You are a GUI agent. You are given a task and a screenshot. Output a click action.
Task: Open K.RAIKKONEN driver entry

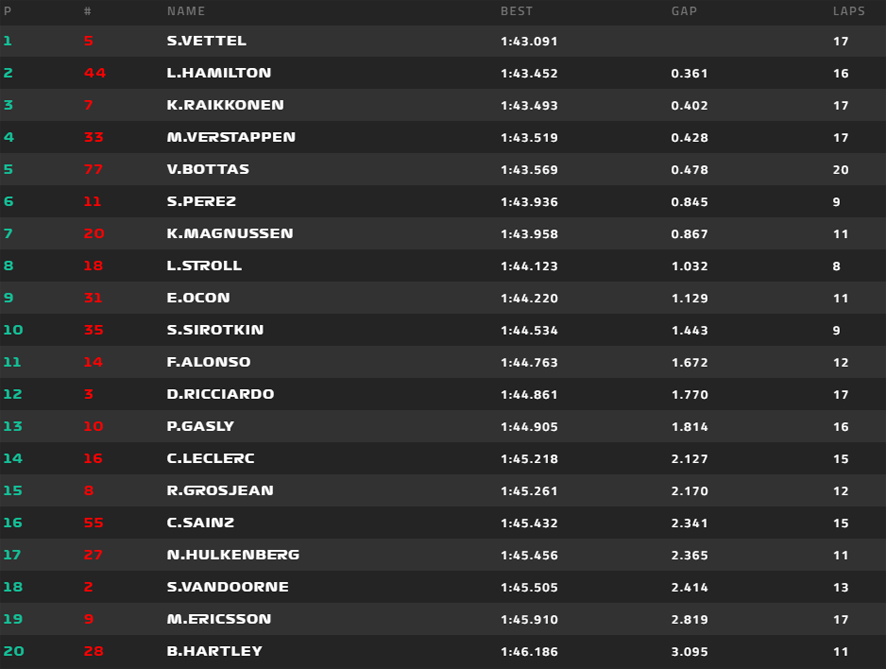coord(225,105)
